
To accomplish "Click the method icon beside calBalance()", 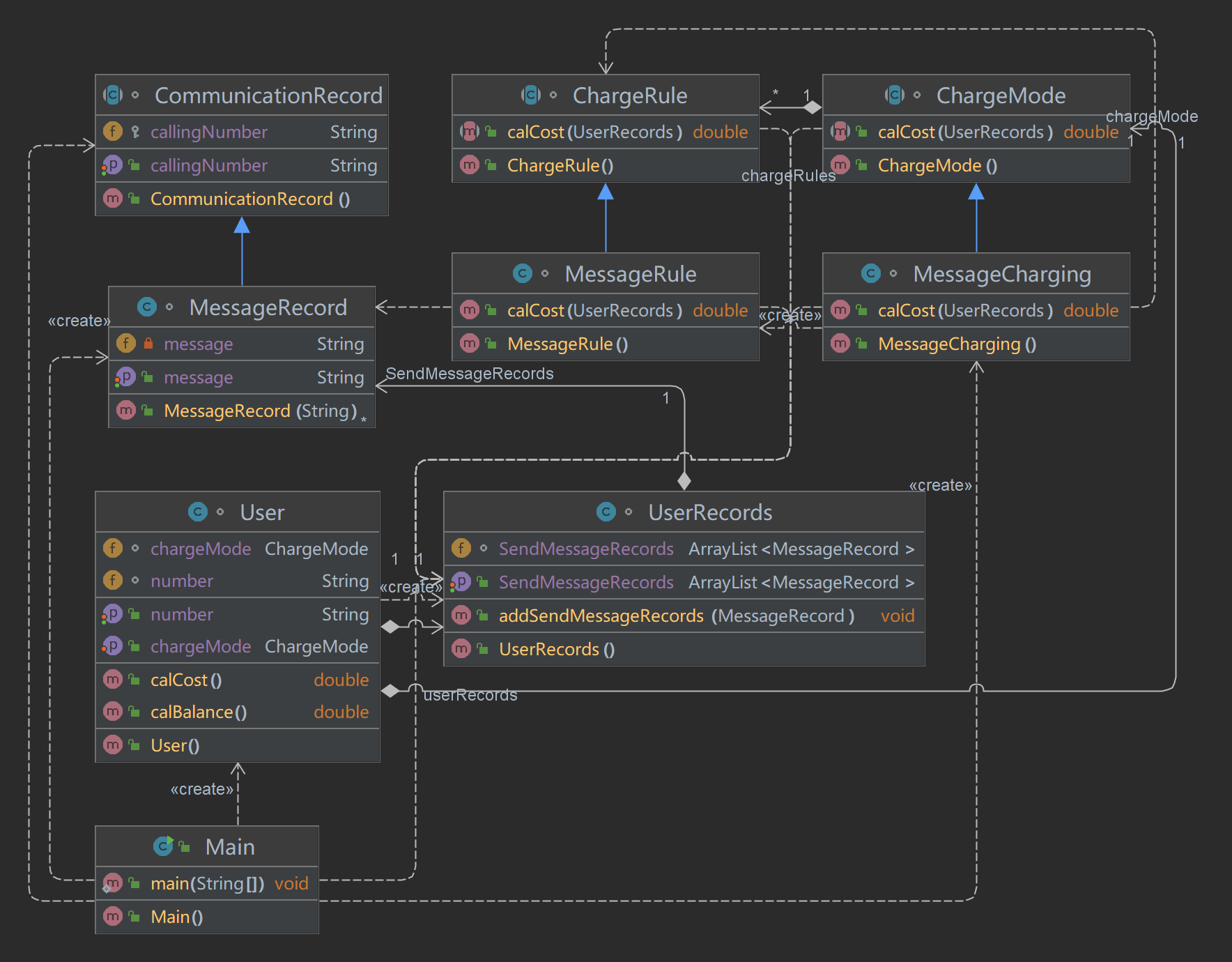I will (x=113, y=711).
